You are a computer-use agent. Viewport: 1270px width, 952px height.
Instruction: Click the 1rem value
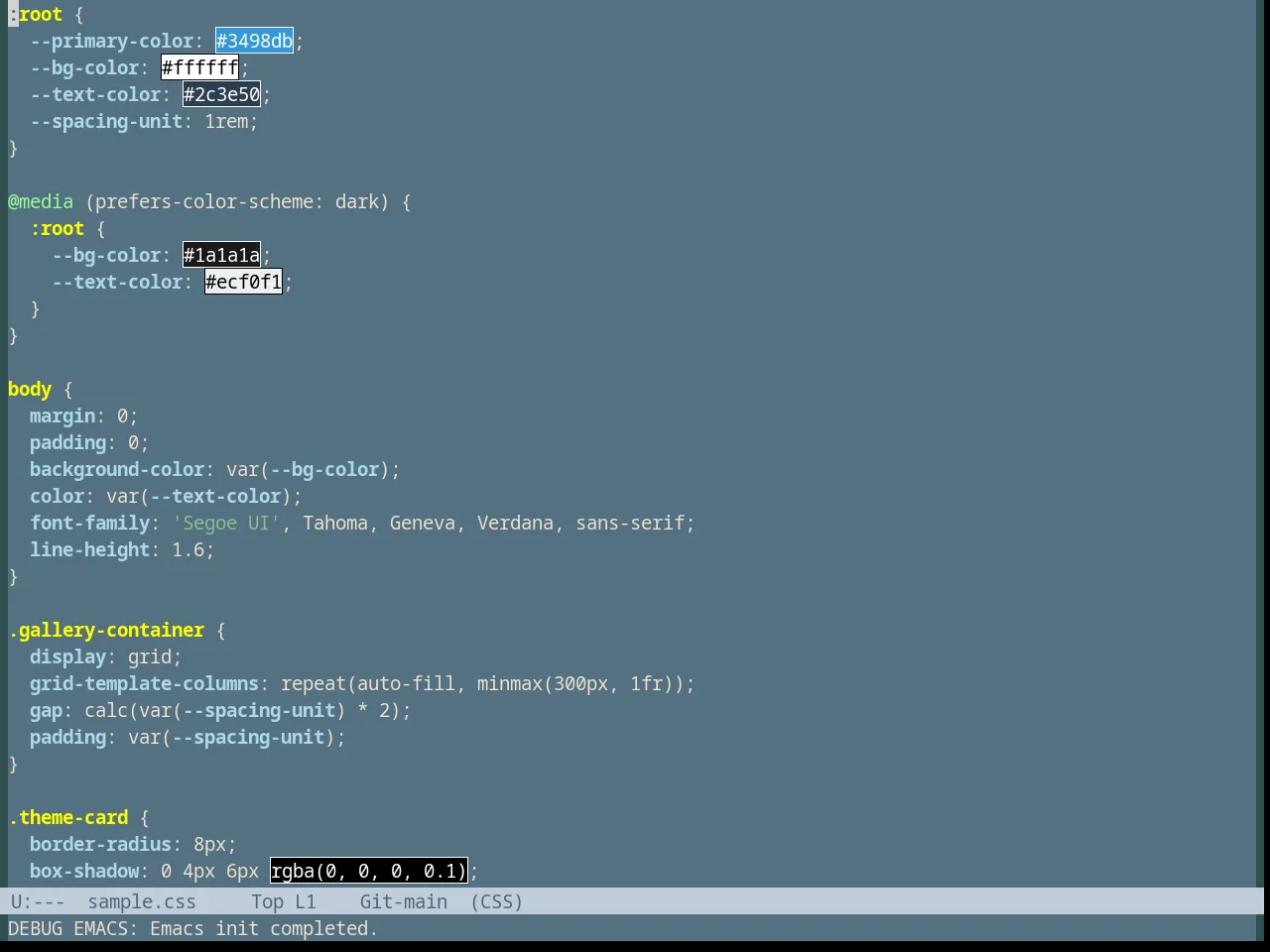(x=226, y=121)
